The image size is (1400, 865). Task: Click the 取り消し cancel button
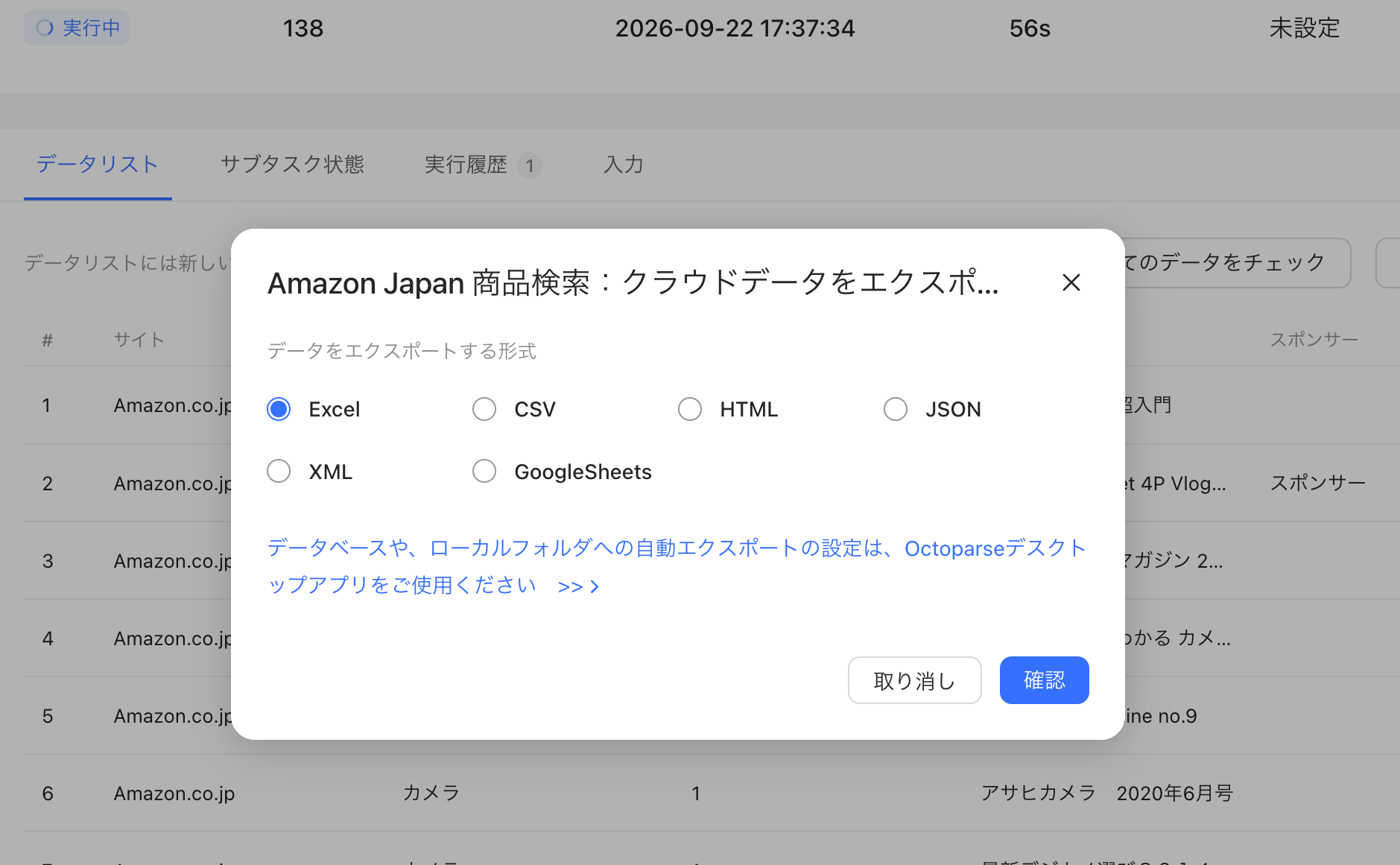(914, 680)
